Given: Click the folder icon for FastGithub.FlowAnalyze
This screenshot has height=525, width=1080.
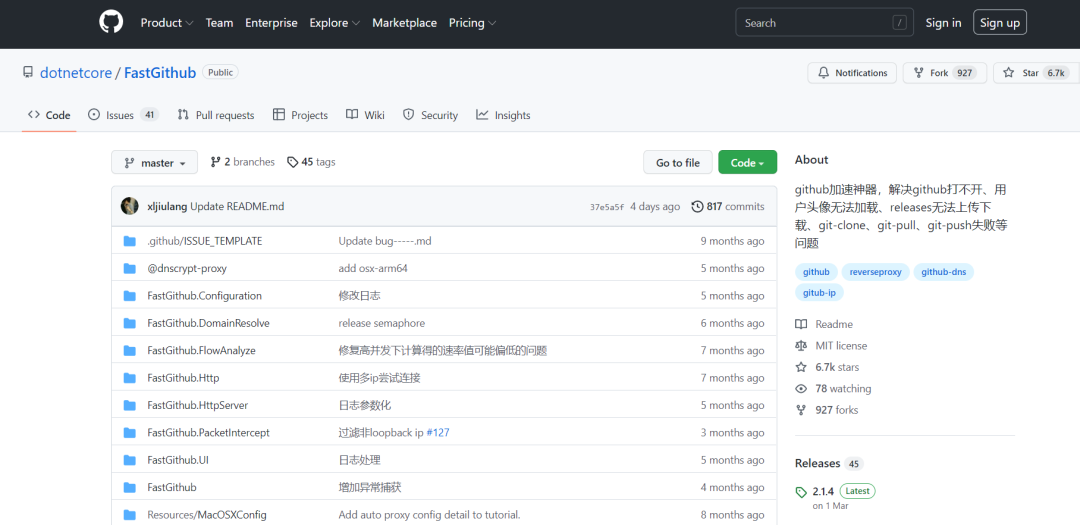Looking at the screenshot, I should (x=129, y=351).
